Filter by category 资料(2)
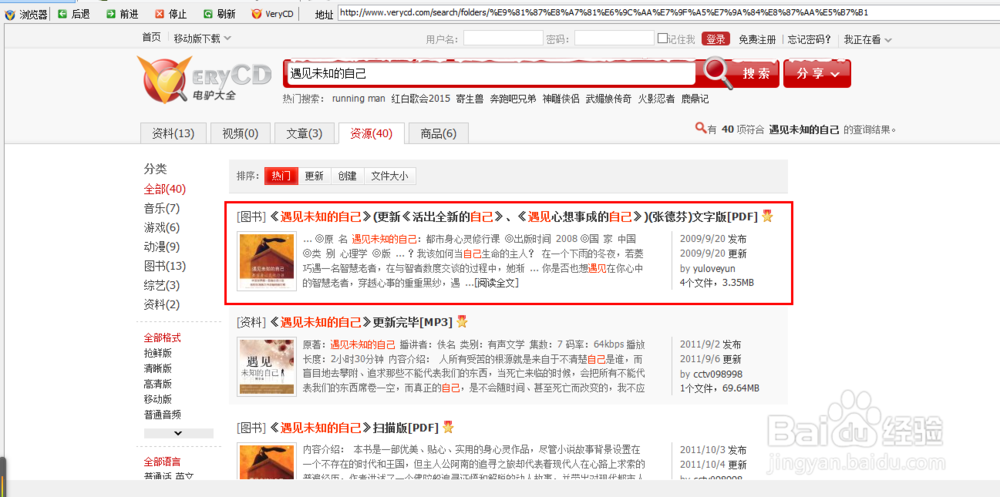 tap(162, 304)
